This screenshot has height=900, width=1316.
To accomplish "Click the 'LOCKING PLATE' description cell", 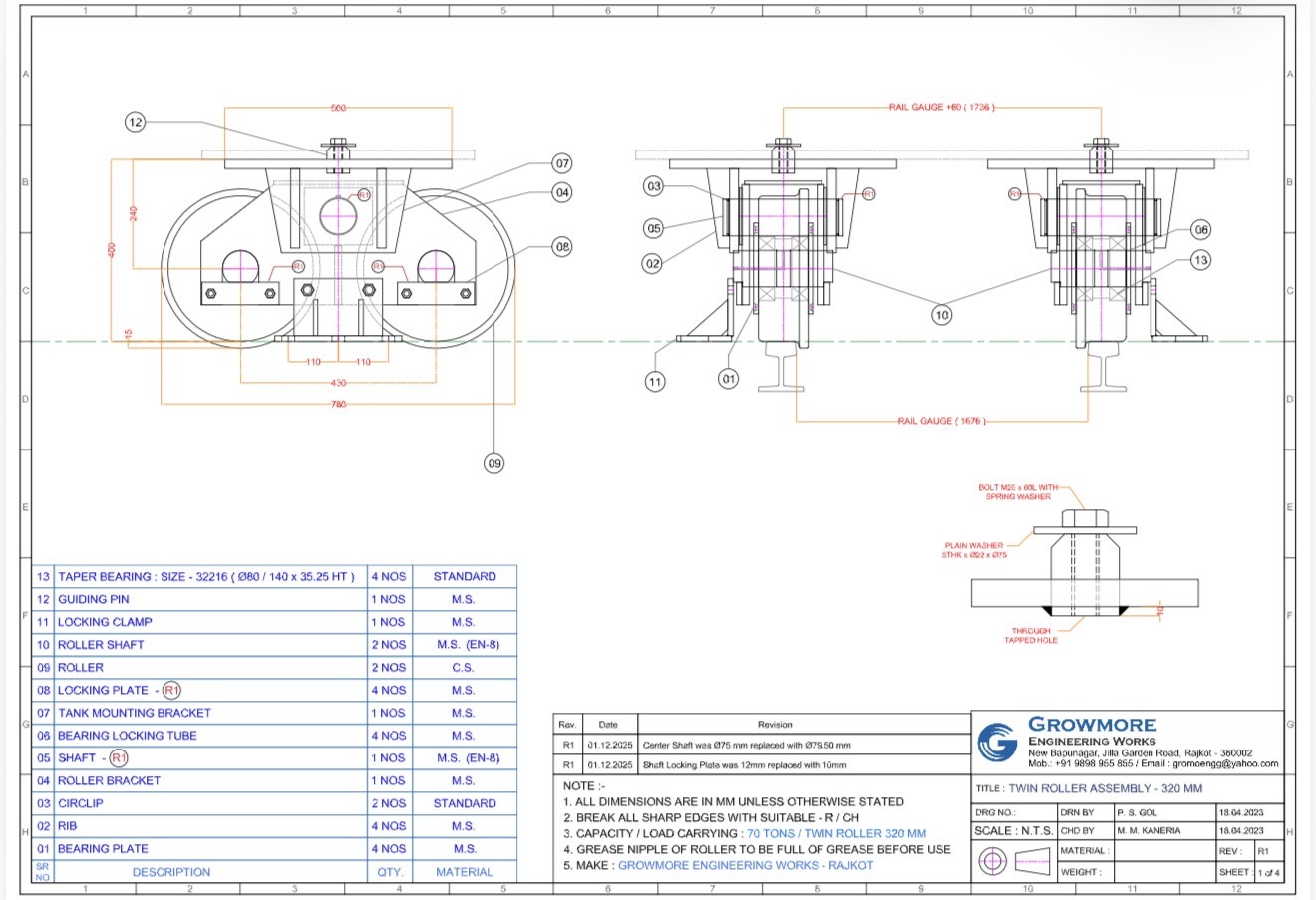I will (211, 690).
